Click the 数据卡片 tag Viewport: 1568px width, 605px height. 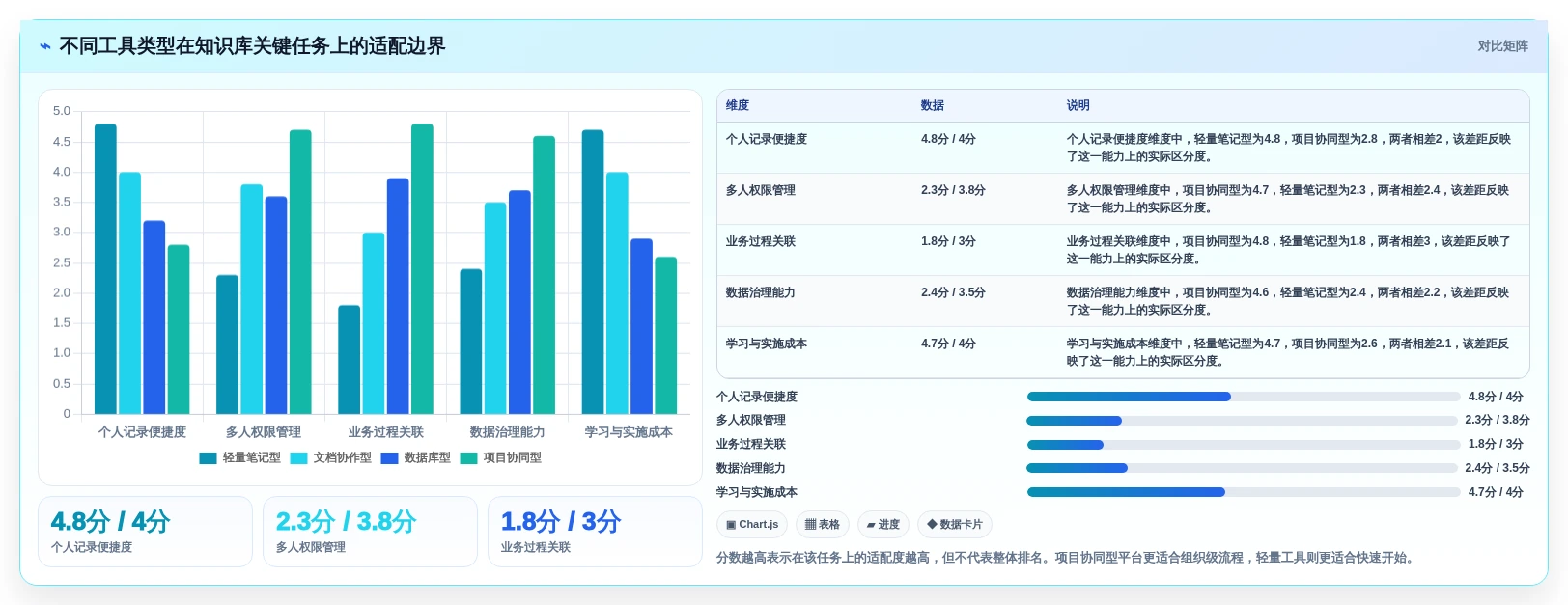pos(955,525)
